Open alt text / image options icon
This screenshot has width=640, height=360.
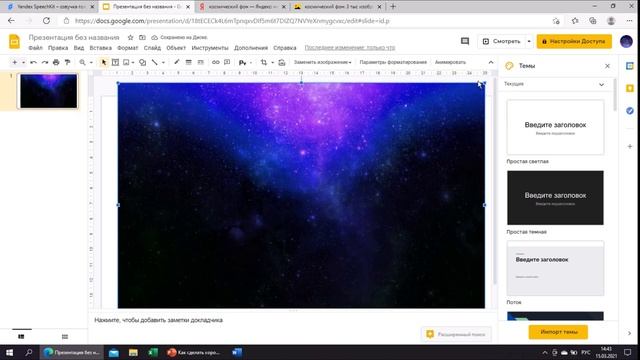[x=242, y=62]
